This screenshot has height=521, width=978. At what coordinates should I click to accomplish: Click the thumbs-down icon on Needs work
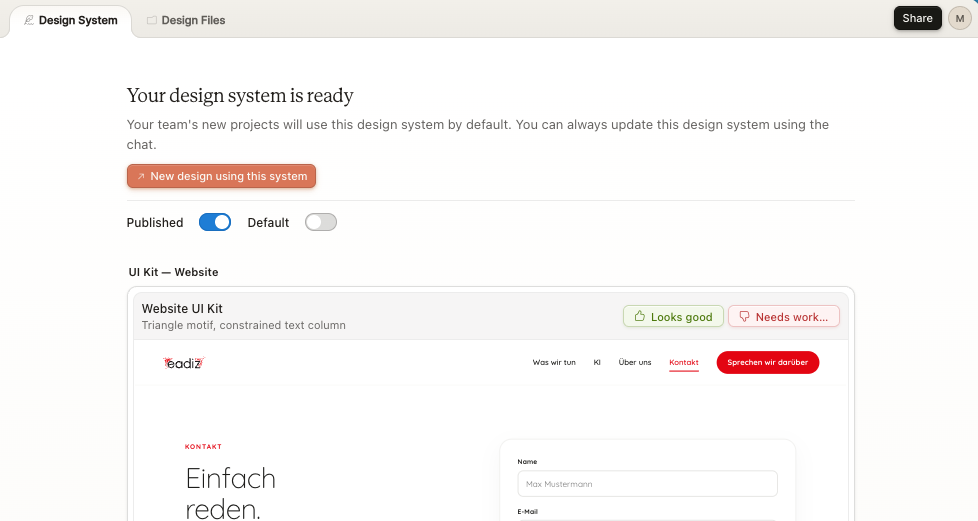tap(744, 317)
